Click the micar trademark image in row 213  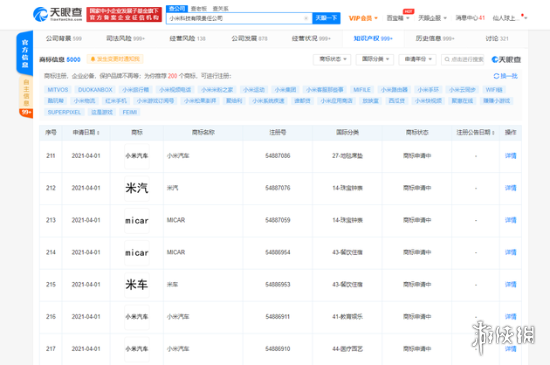(x=137, y=221)
